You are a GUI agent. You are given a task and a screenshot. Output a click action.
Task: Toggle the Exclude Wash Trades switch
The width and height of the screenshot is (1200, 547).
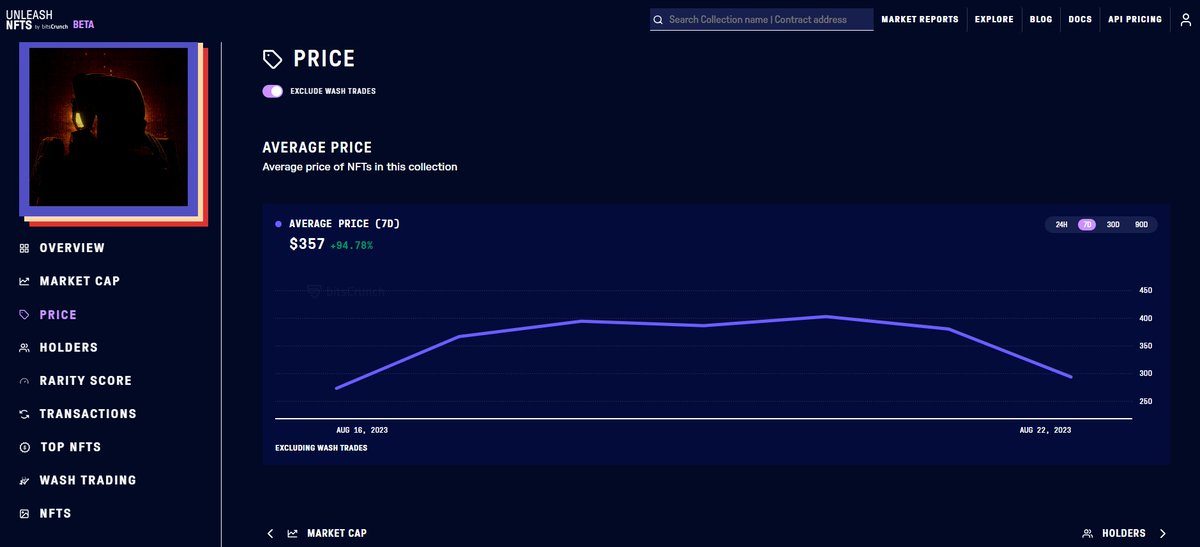272,91
